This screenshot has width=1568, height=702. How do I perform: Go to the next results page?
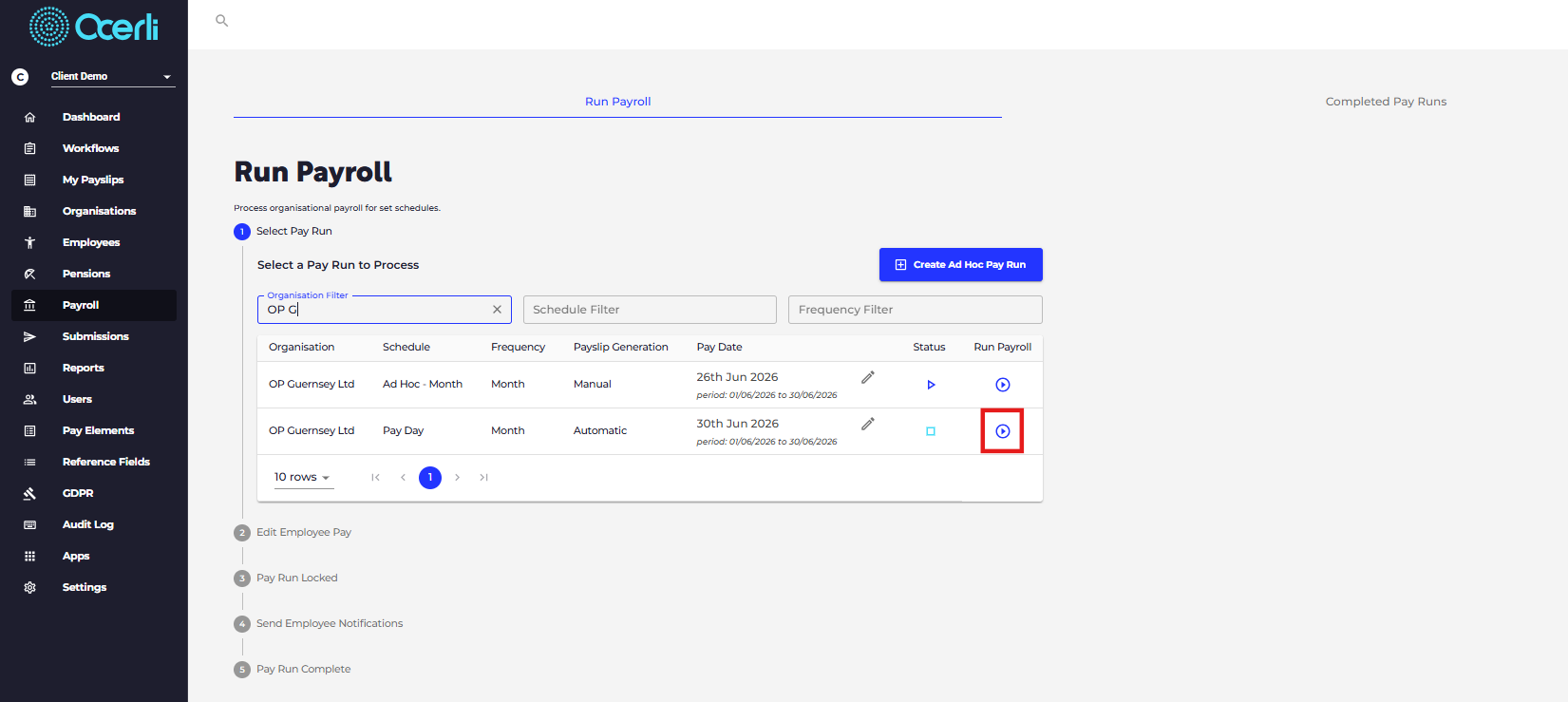click(458, 477)
